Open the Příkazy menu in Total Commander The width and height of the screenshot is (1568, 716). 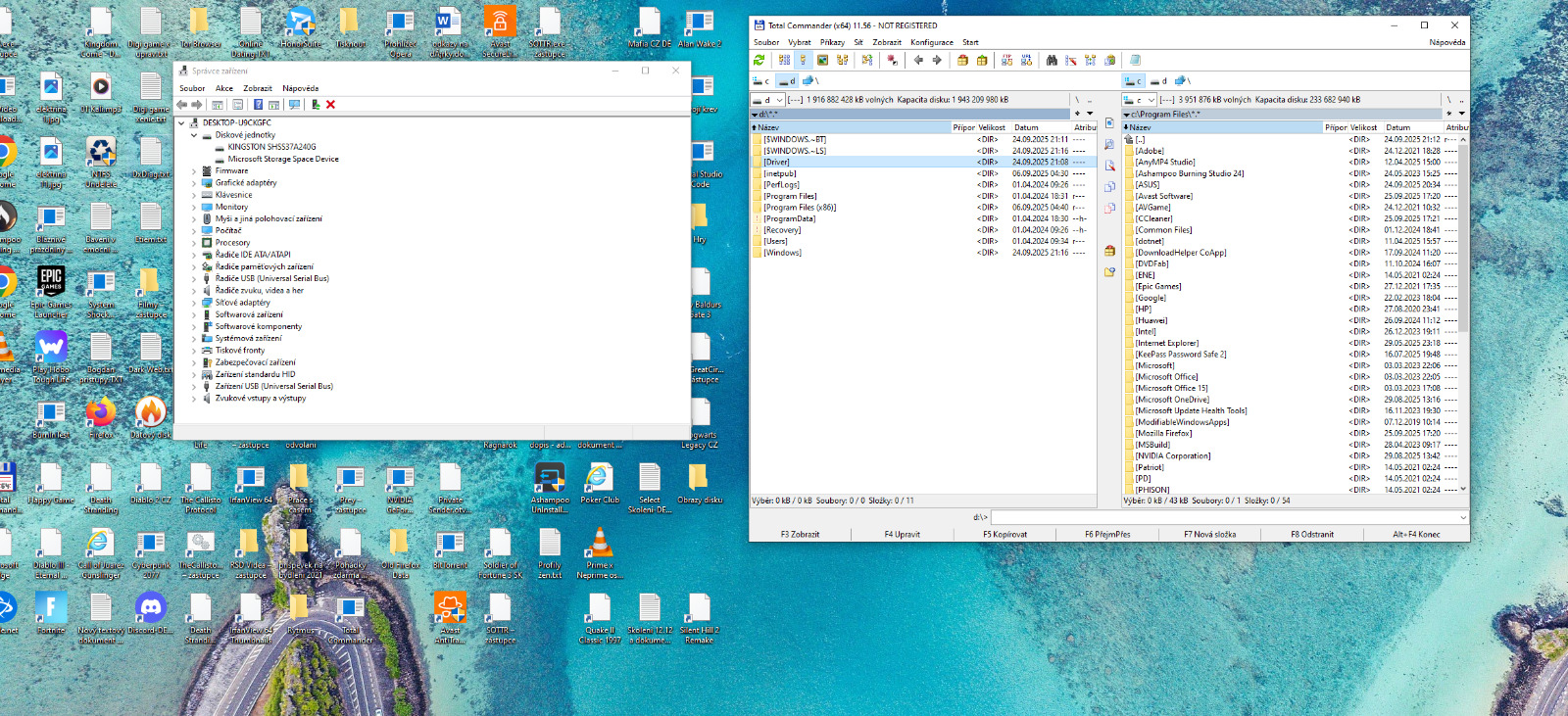click(x=832, y=43)
